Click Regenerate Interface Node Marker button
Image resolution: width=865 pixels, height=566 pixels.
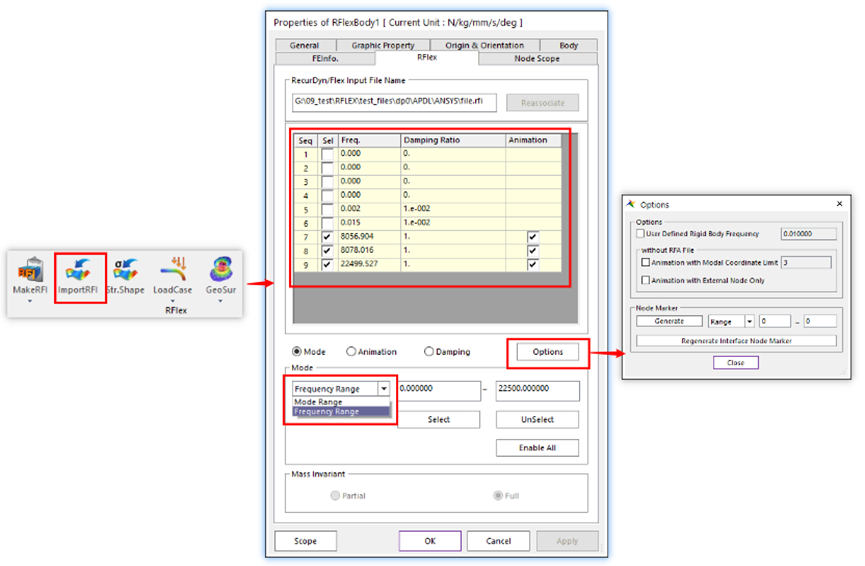(x=736, y=341)
